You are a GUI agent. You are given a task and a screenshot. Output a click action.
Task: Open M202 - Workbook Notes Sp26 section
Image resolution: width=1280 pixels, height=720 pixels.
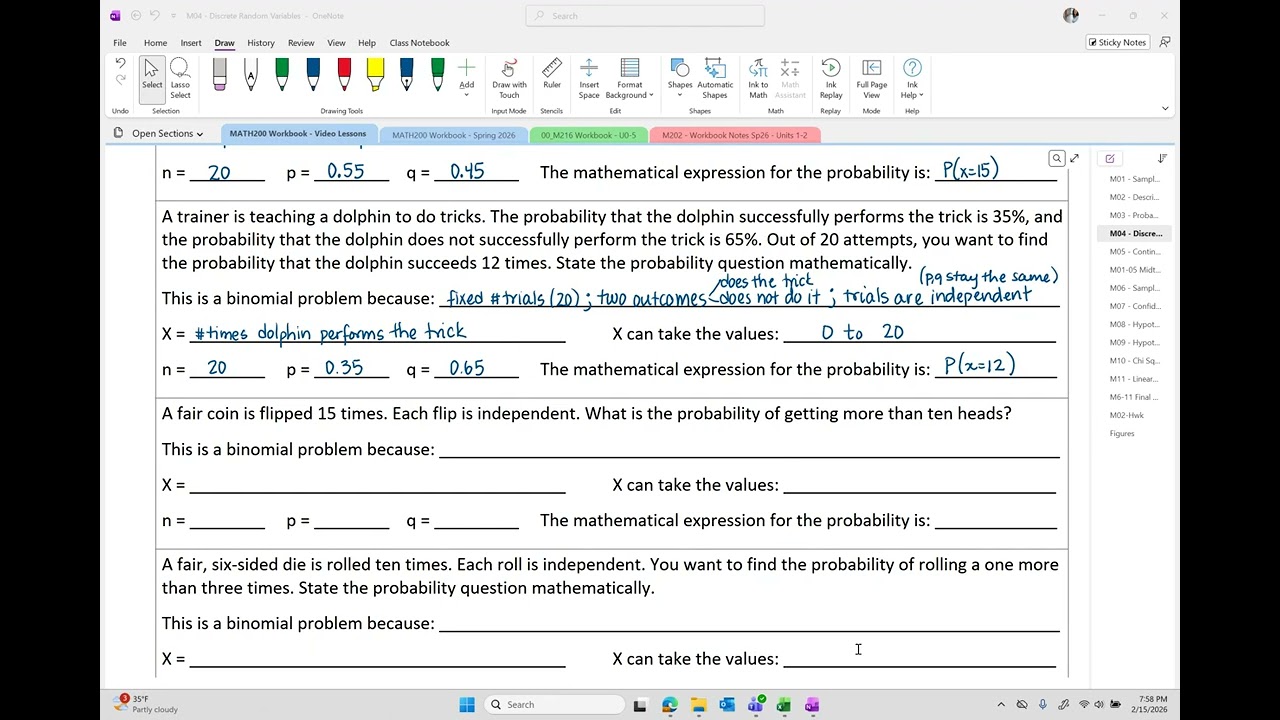[734, 135]
